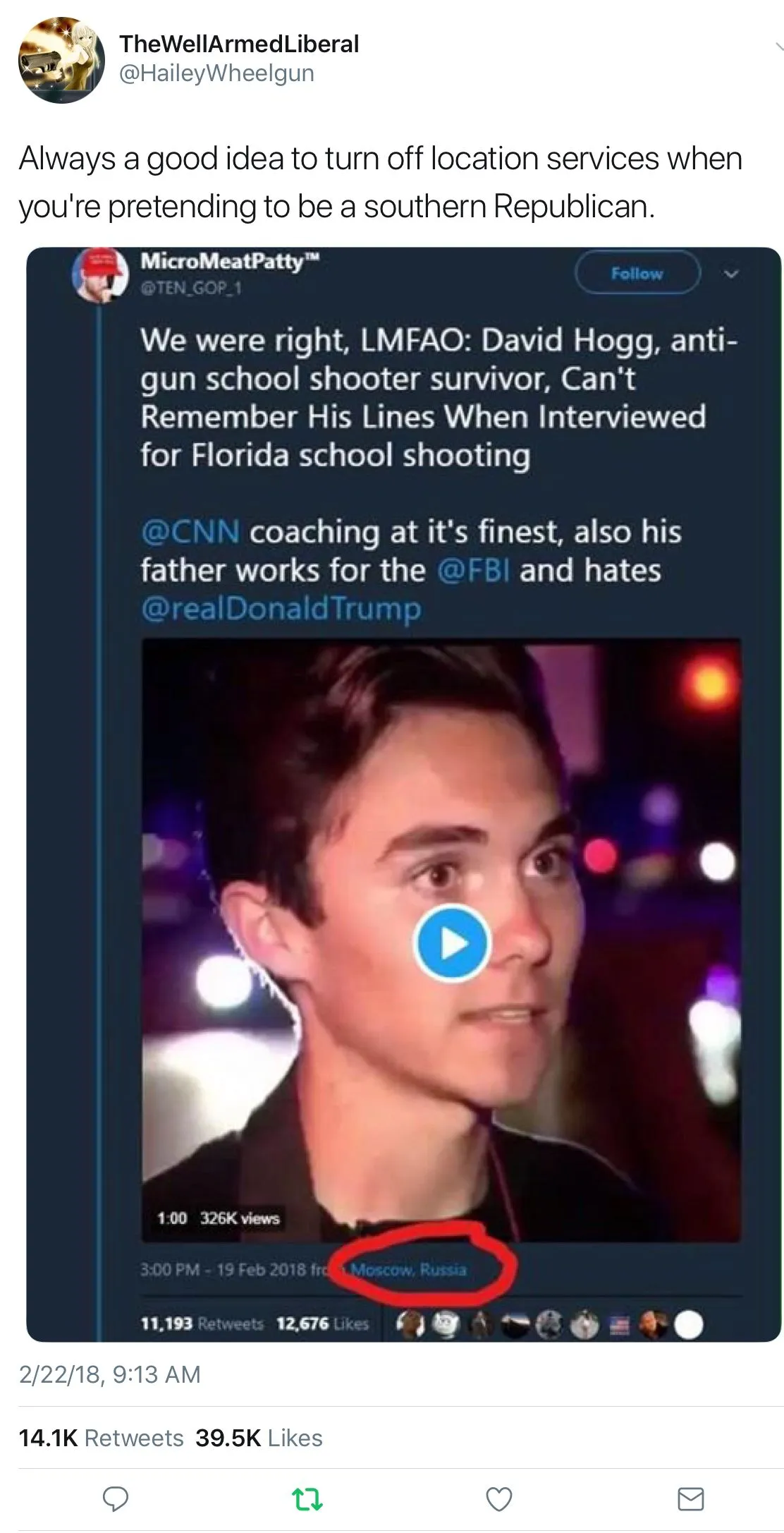784x1533 pixels.
Task: Open TheWellArmedLiberal profile avatar
Action: click(61, 60)
